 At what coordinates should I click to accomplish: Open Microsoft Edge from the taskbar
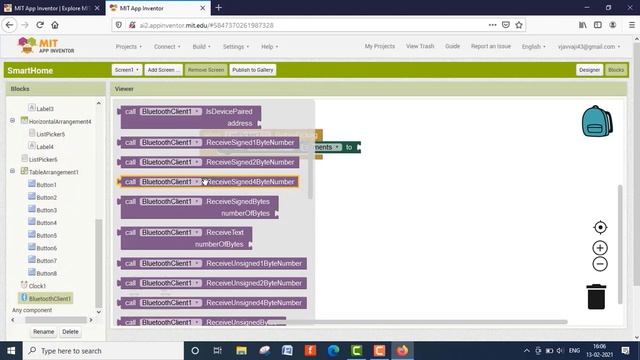click(x=333, y=351)
